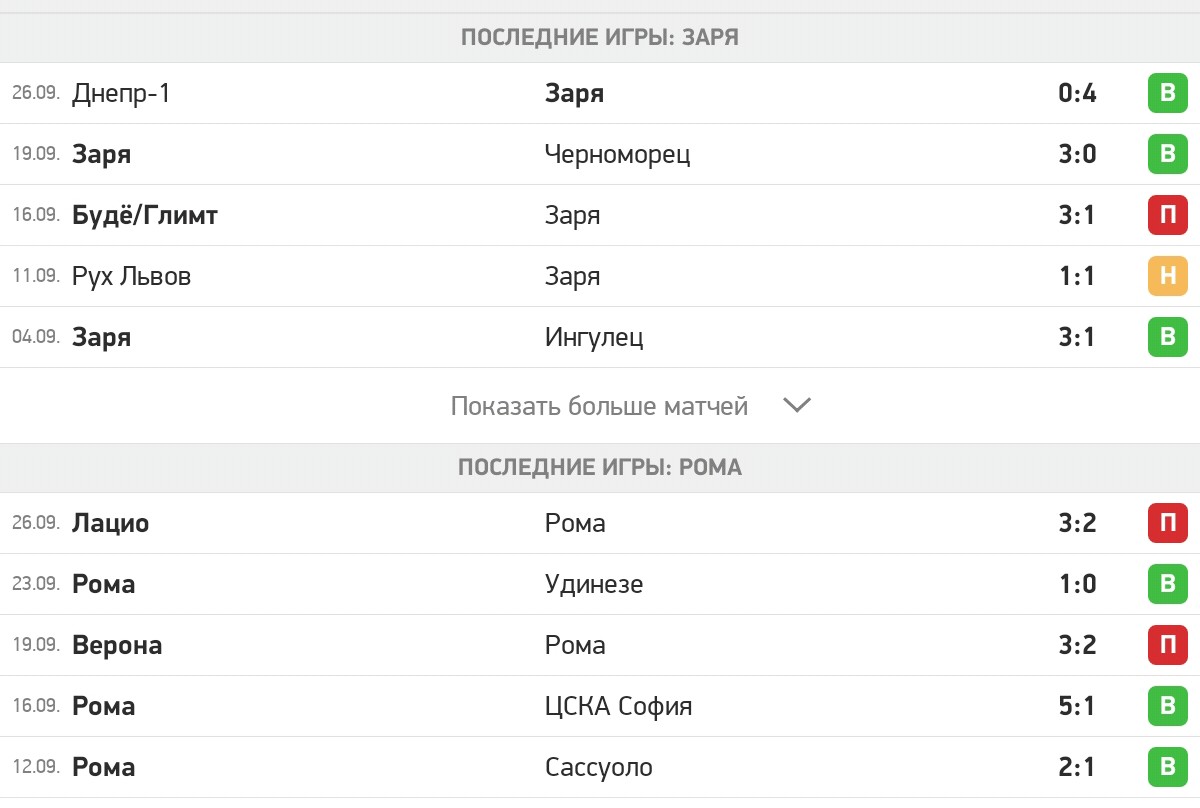Viewport: 1200px width, 808px height.
Task: Click score 1:0 for Удинезе match
Action: pyautogui.click(x=1077, y=585)
